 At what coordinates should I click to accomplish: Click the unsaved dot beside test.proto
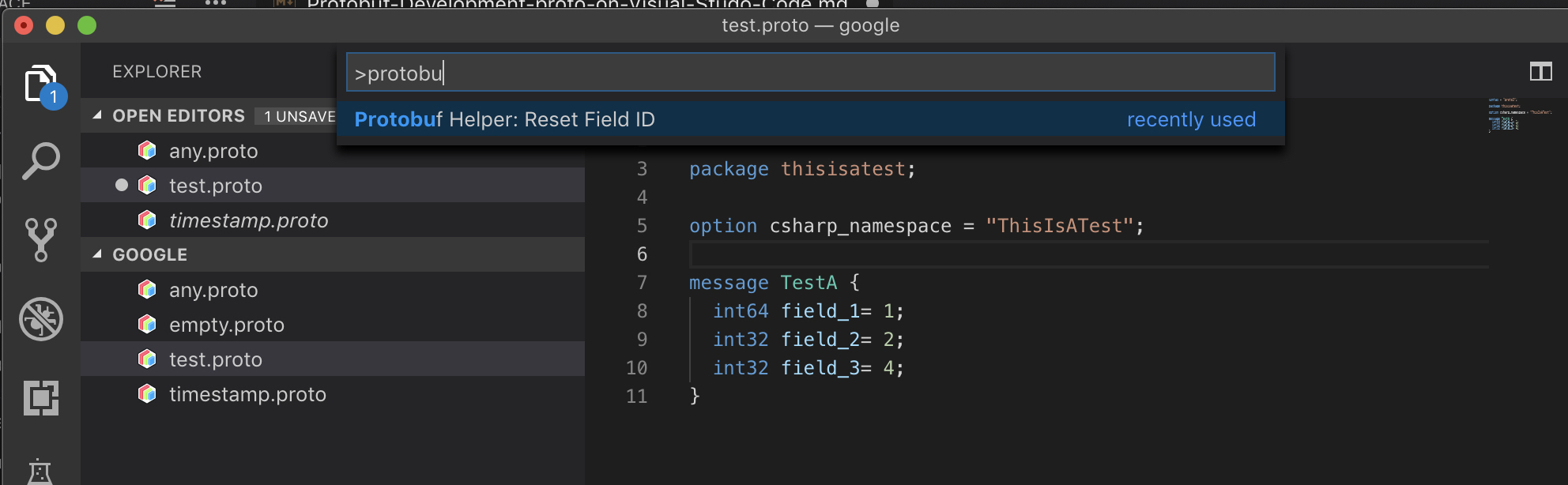[122, 186]
